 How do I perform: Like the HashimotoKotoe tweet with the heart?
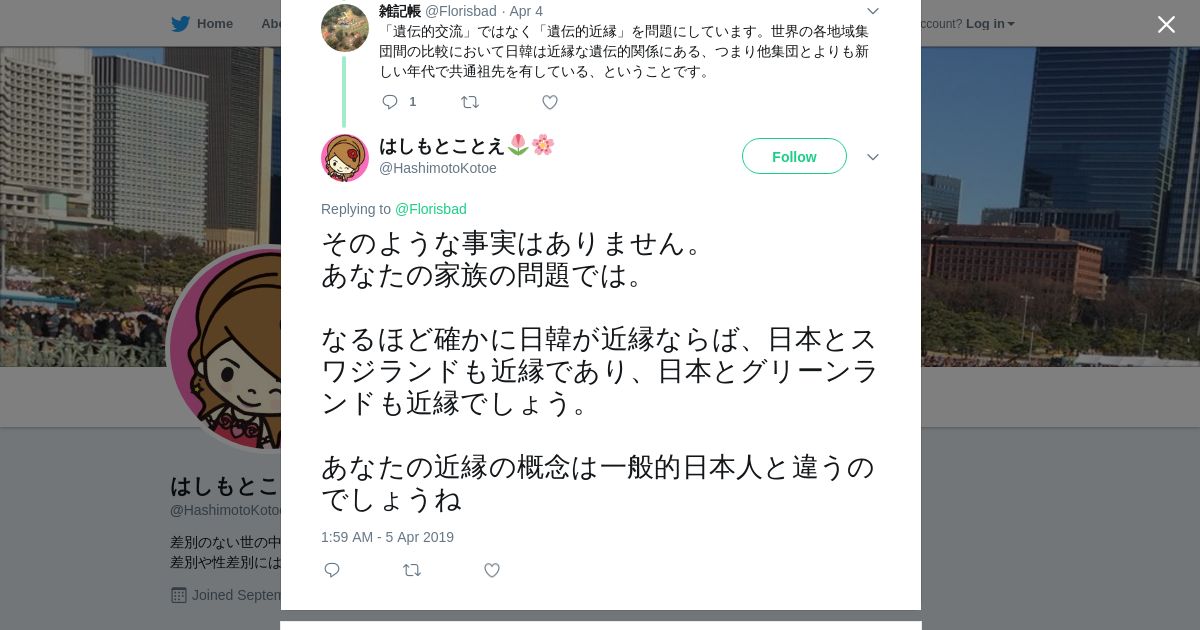492,570
